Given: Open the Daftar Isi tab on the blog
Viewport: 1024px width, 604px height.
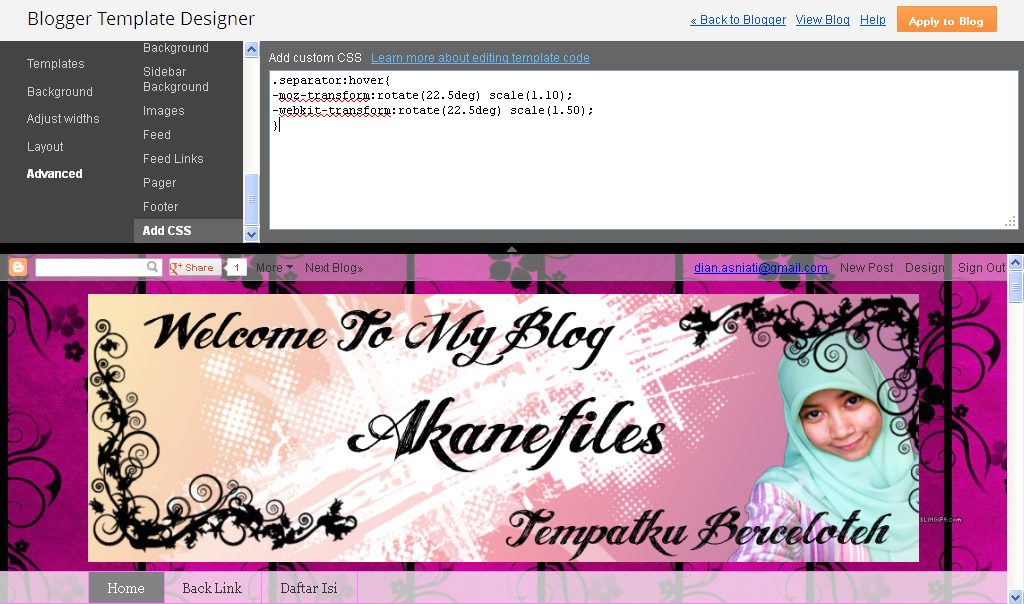Looking at the screenshot, I should coord(309,588).
